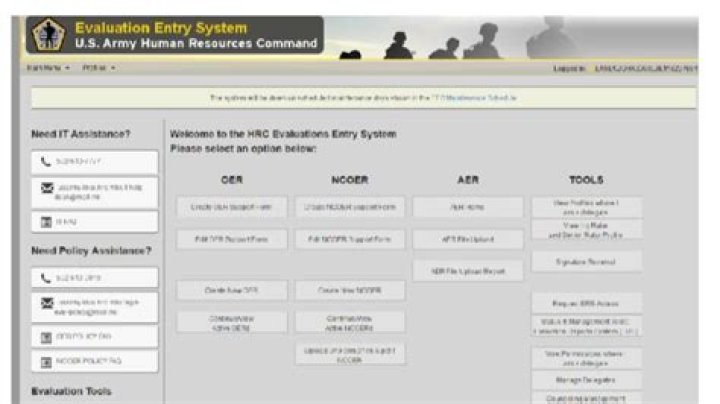The width and height of the screenshot is (720, 404).
Task: Open the IT FAQ document icon
Action: [46, 222]
